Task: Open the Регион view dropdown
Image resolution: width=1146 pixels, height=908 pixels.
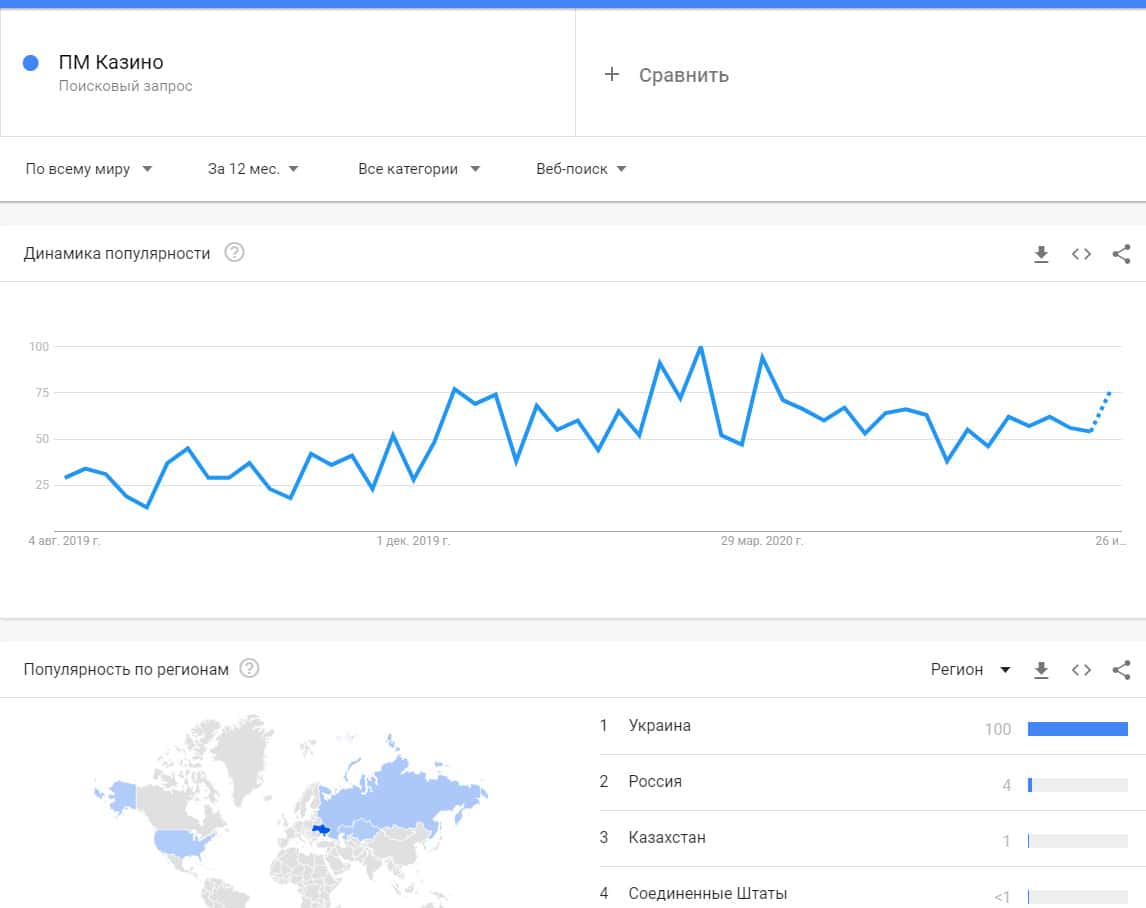Action: [x=970, y=670]
